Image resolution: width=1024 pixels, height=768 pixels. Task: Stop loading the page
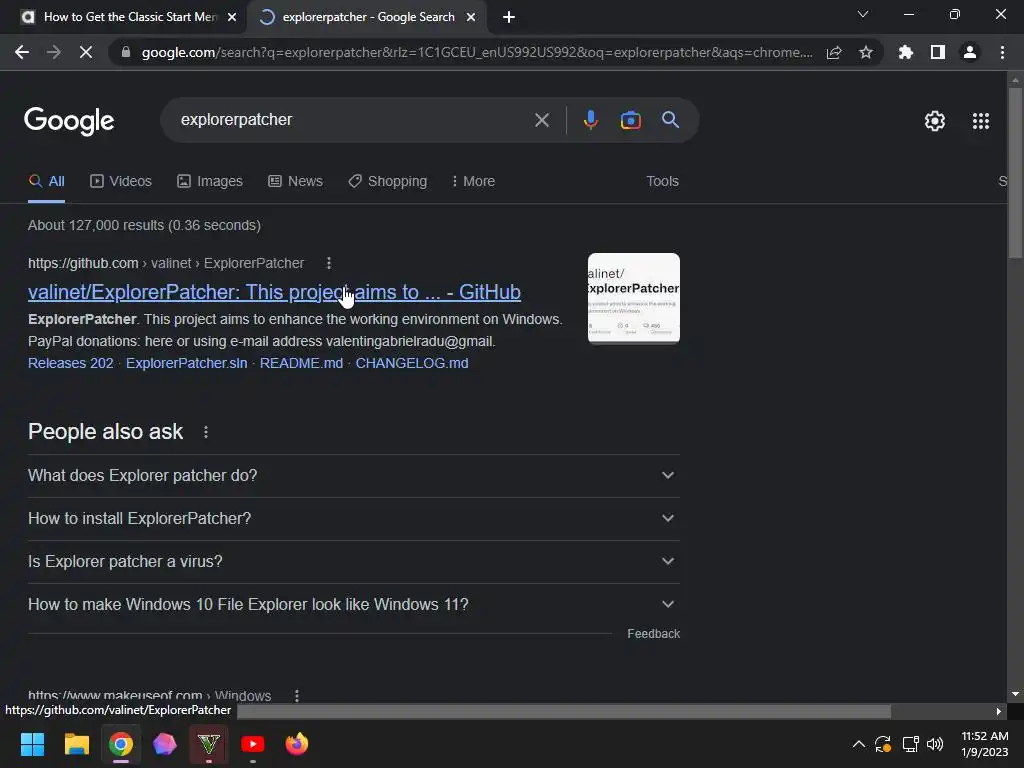point(86,52)
